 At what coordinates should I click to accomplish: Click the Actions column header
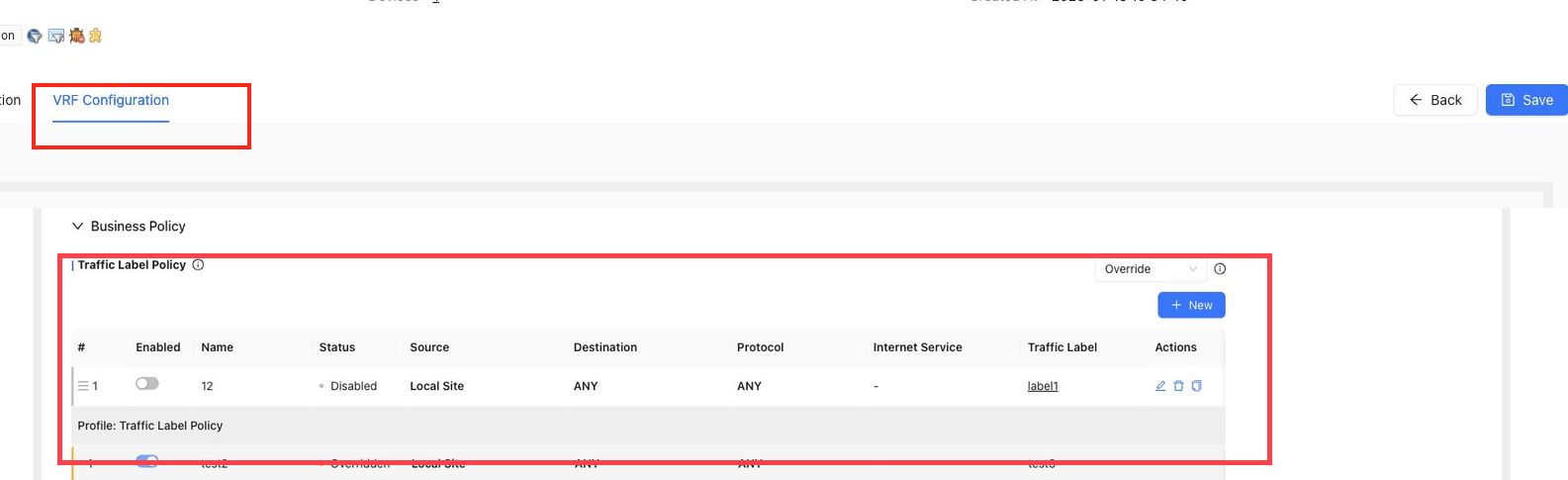click(1175, 347)
